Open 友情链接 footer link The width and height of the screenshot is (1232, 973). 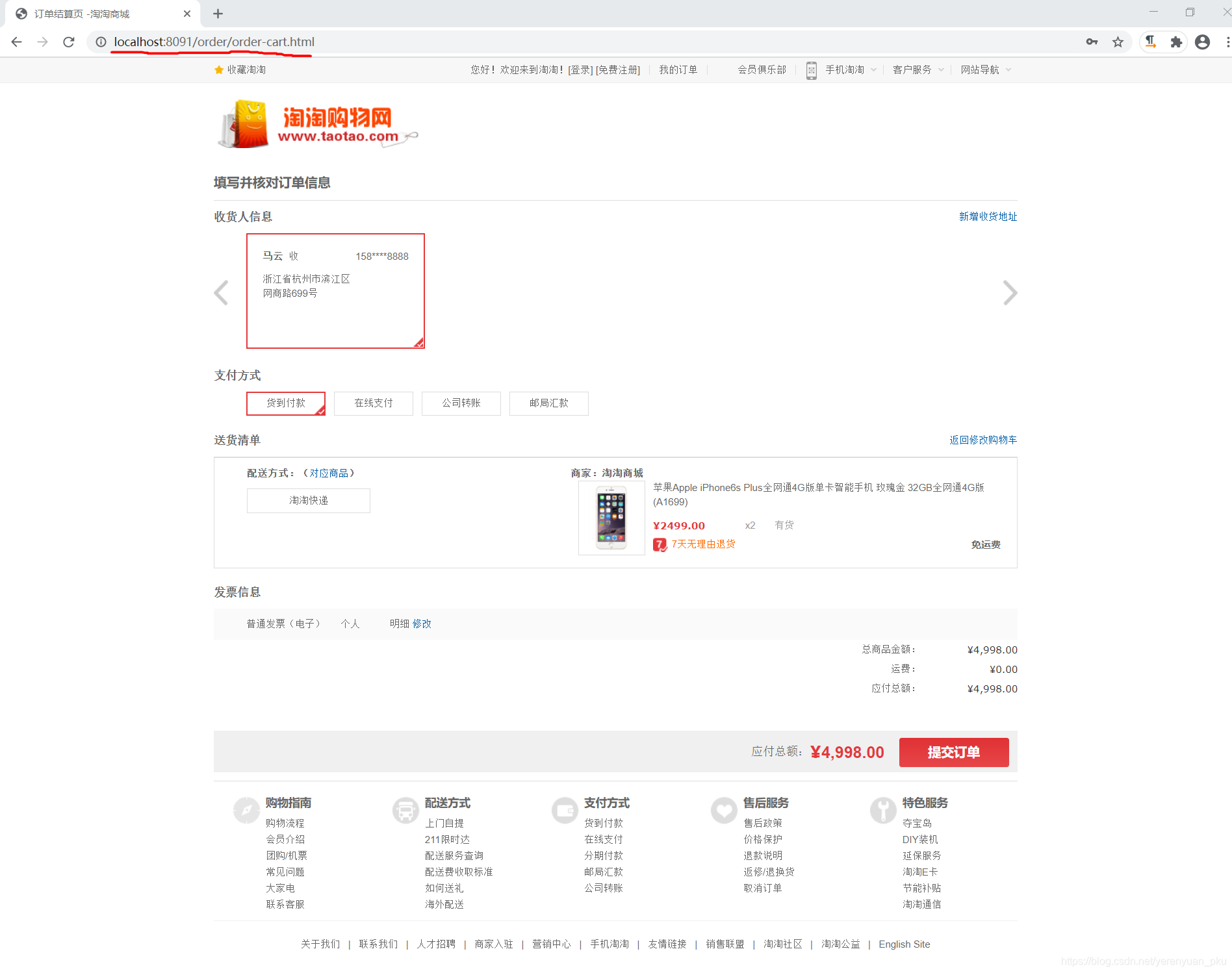pyautogui.click(x=667, y=944)
